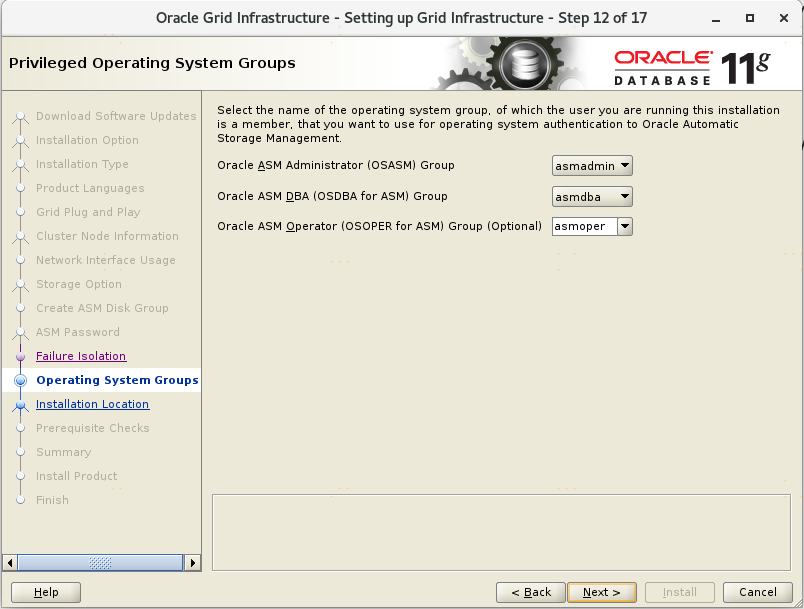The height and width of the screenshot is (609, 804).
Task: Click the horizontal scrollbar thumb in the sidebar
Action: tap(100, 563)
